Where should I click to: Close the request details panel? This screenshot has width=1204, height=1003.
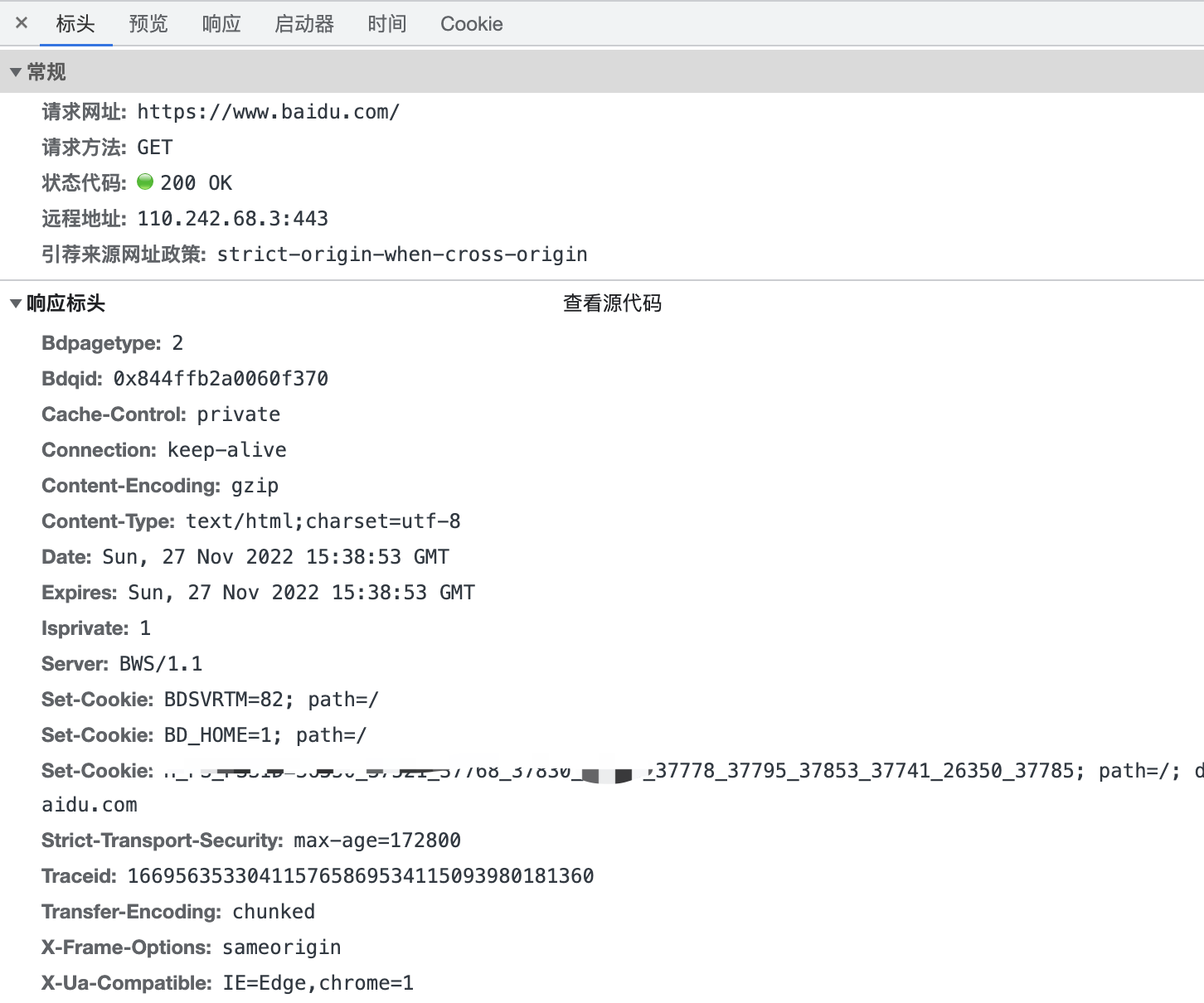click(x=22, y=23)
